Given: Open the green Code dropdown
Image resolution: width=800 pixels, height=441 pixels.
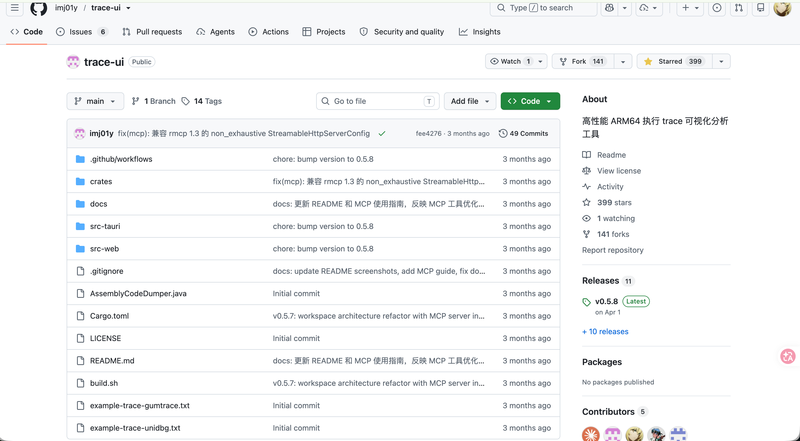Looking at the screenshot, I should (x=530, y=101).
